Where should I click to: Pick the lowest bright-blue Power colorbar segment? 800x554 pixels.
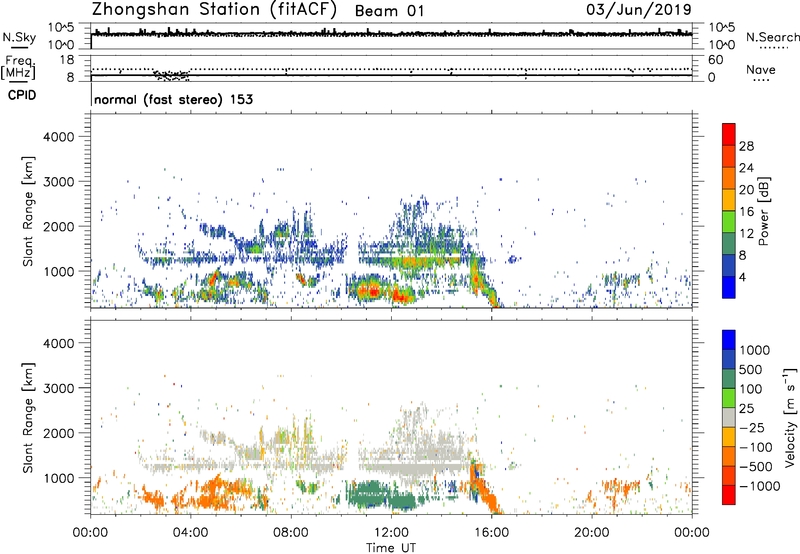tap(729, 287)
